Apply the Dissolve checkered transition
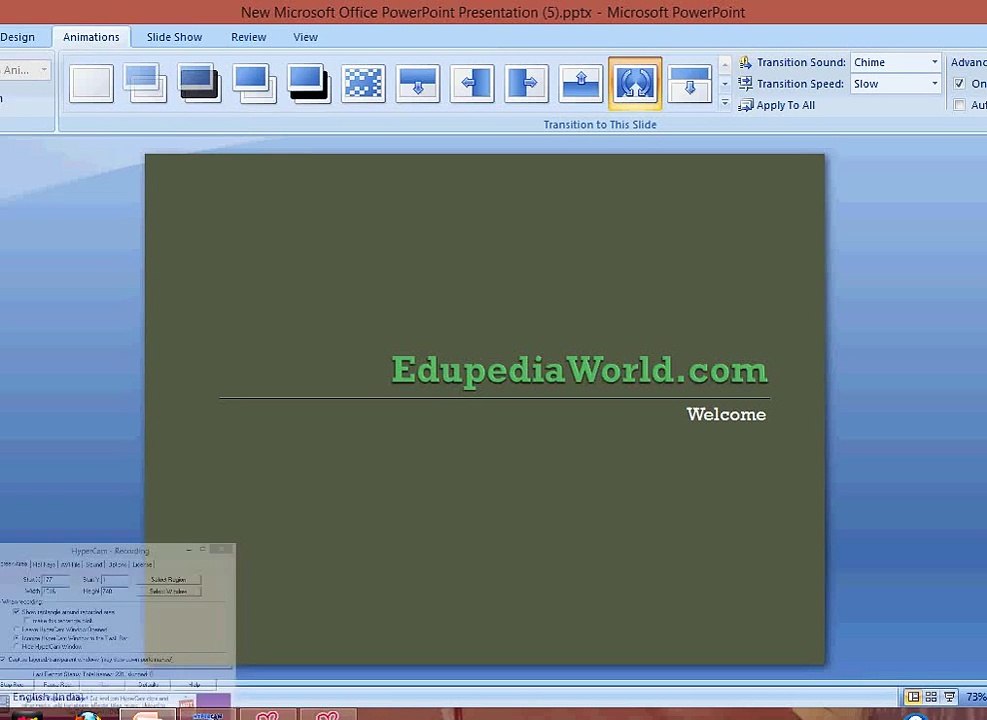This screenshot has width=987, height=720. coord(363,82)
